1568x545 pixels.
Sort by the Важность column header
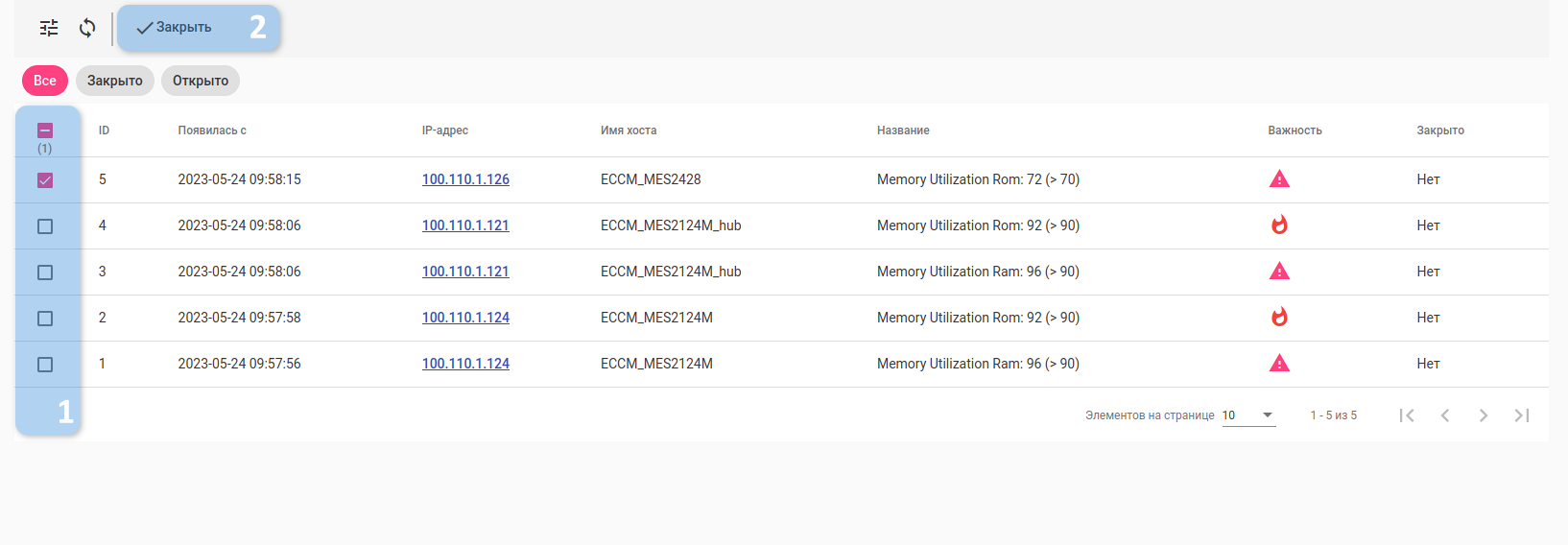(1295, 130)
